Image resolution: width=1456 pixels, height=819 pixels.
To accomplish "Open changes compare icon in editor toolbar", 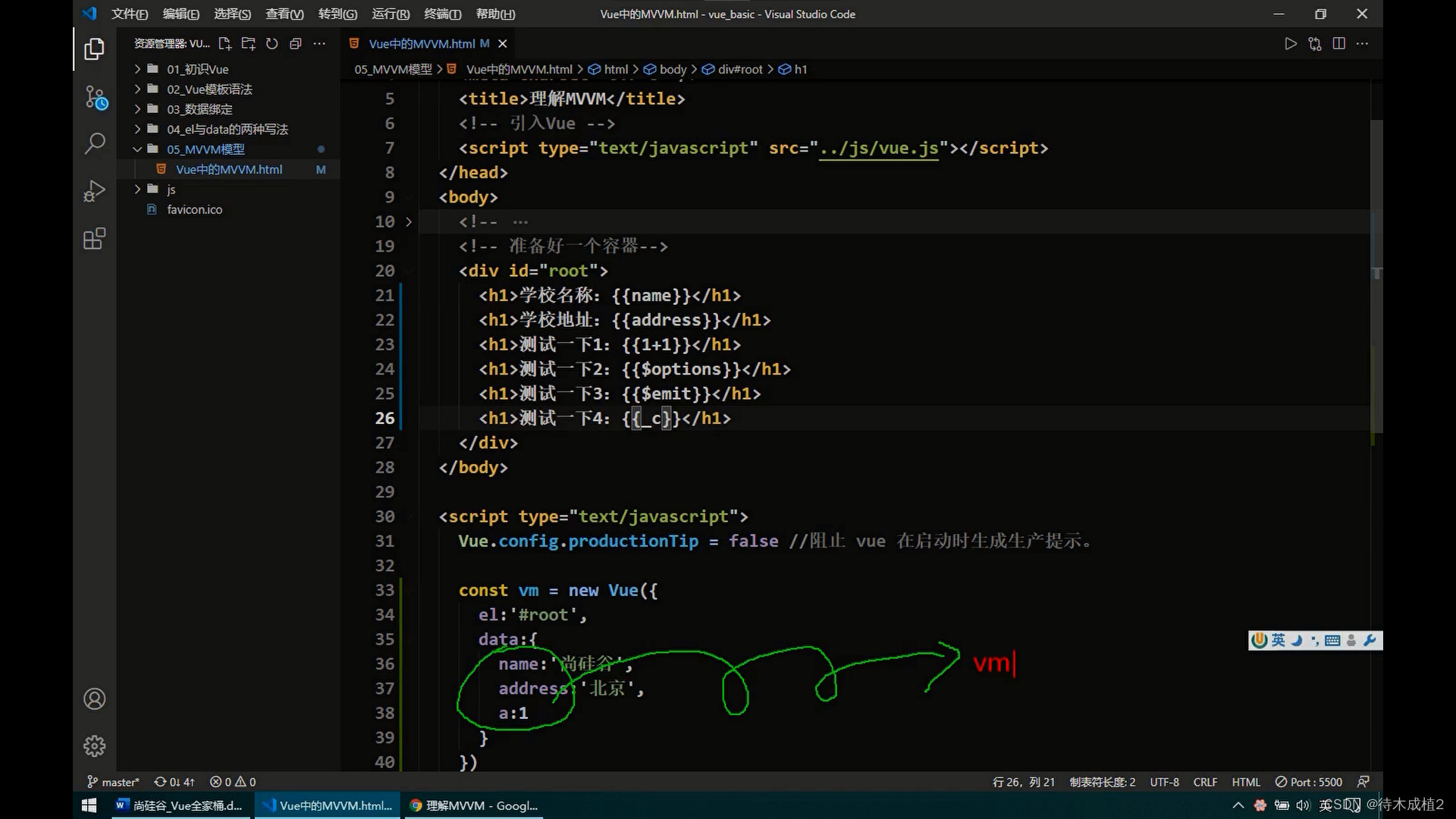I will tap(1315, 44).
